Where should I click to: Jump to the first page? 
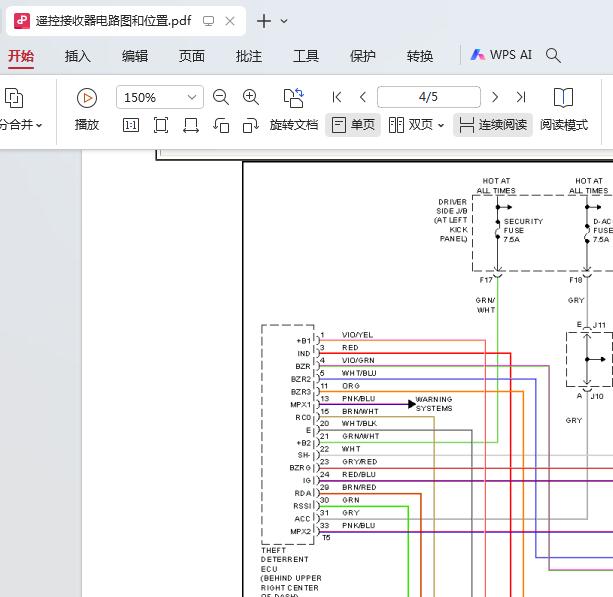pyautogui.click(x=337, y=97)
